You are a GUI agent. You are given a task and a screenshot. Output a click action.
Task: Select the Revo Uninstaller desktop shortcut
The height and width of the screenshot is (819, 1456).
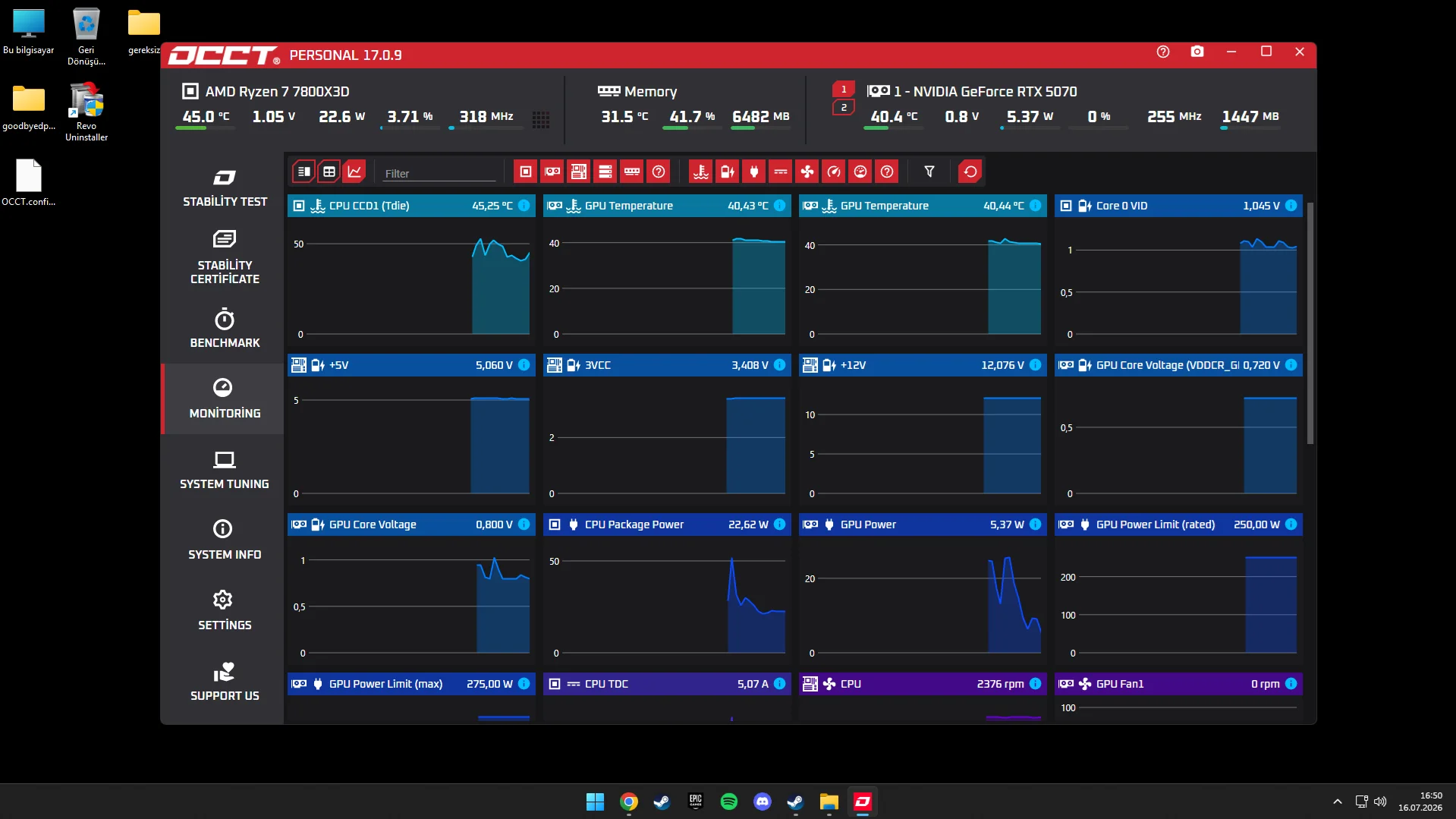tap(86, 112)
